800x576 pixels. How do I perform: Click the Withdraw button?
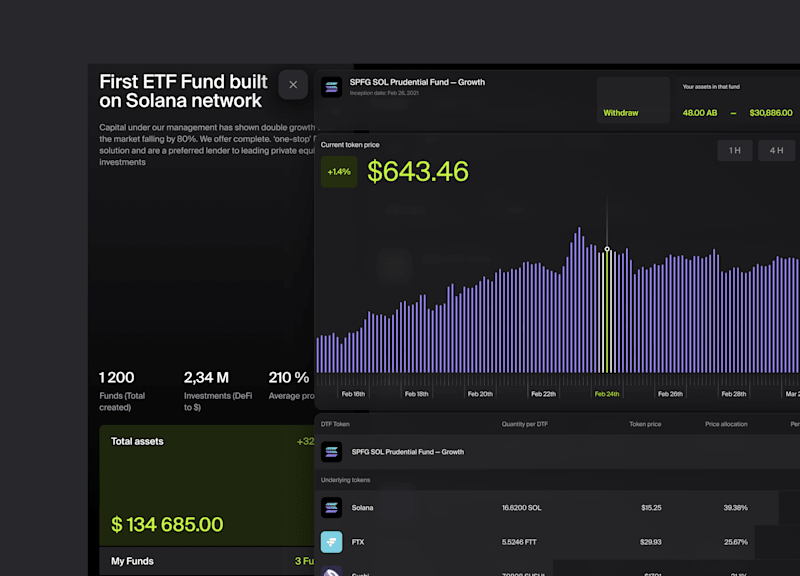coord(633,100)
